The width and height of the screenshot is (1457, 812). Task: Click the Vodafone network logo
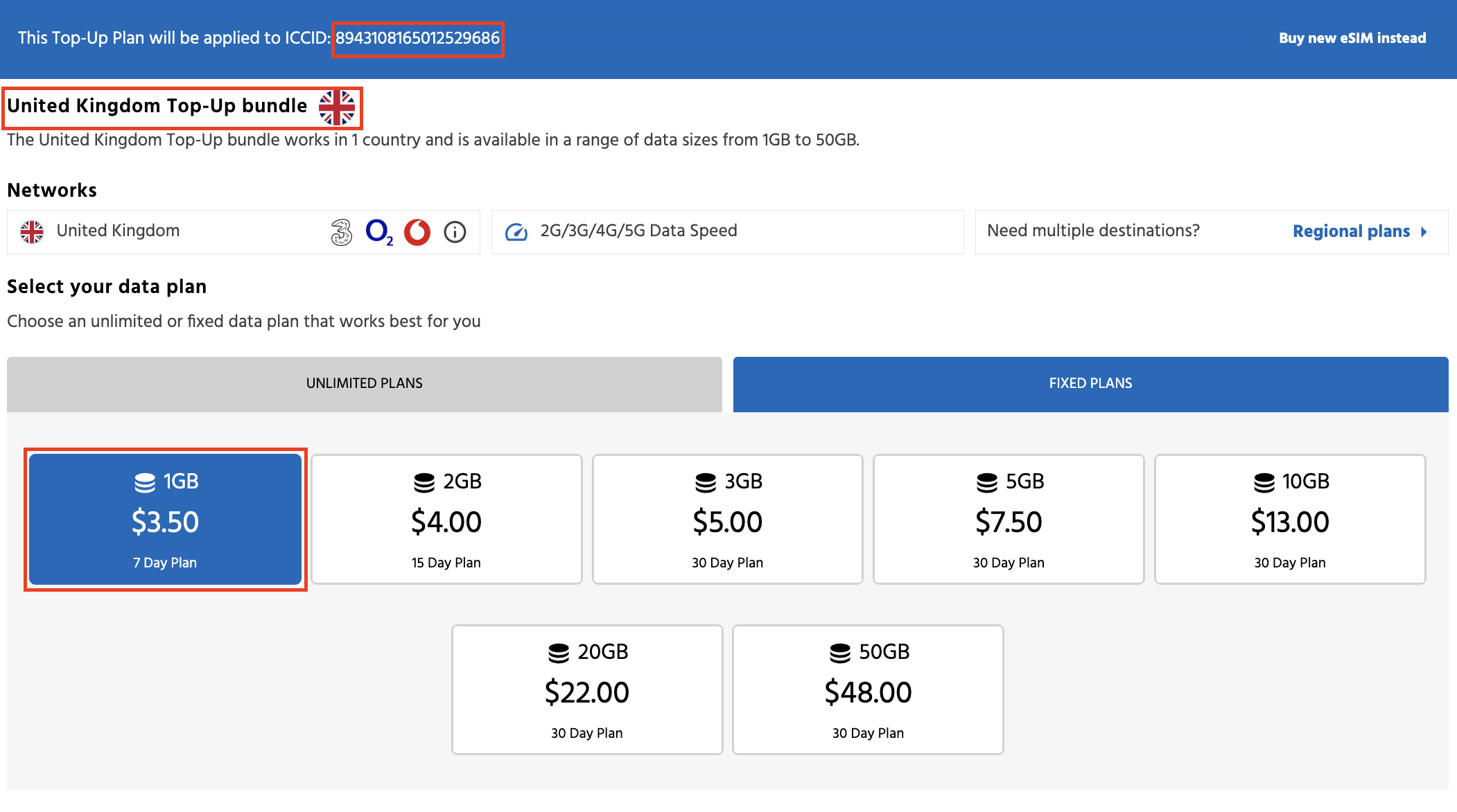[x=417, y=232]
